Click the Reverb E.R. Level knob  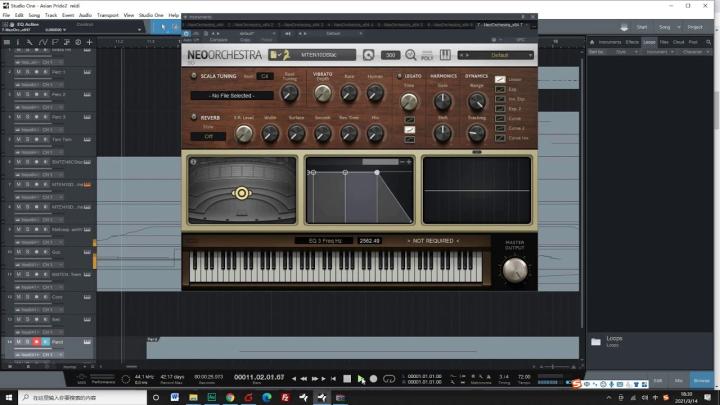click(x=244, y=134)
